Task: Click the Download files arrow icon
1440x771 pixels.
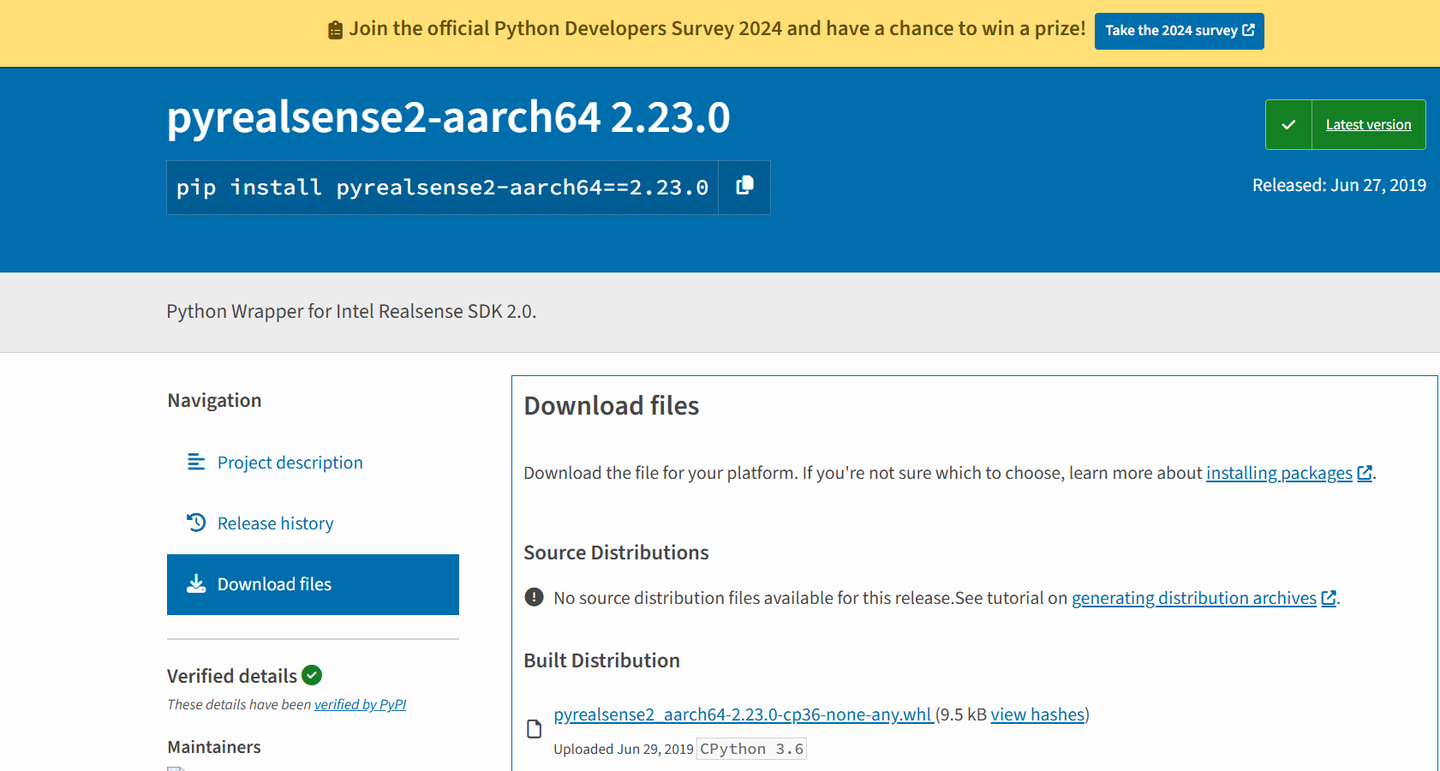Action: click(x=196, y=584)
